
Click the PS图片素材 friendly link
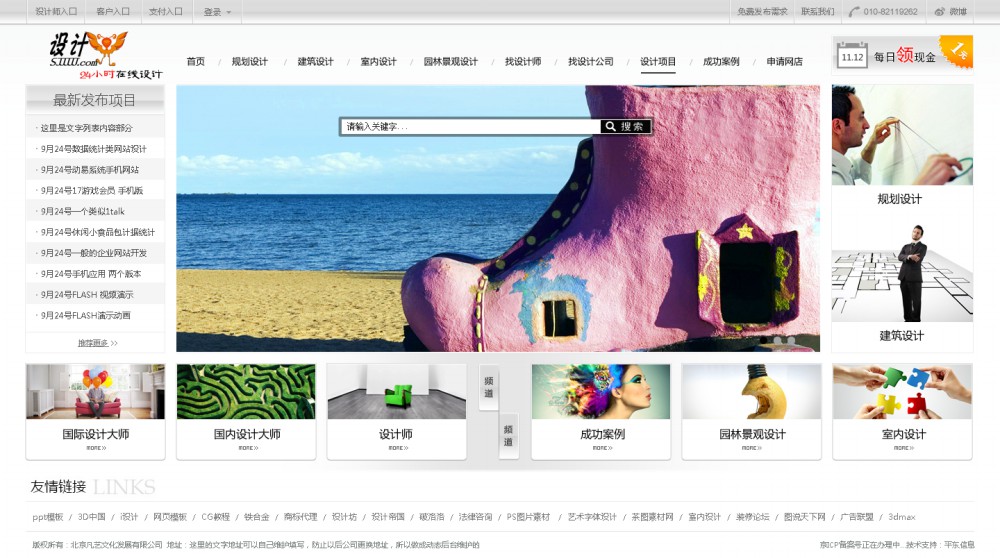tap(528, 517)
